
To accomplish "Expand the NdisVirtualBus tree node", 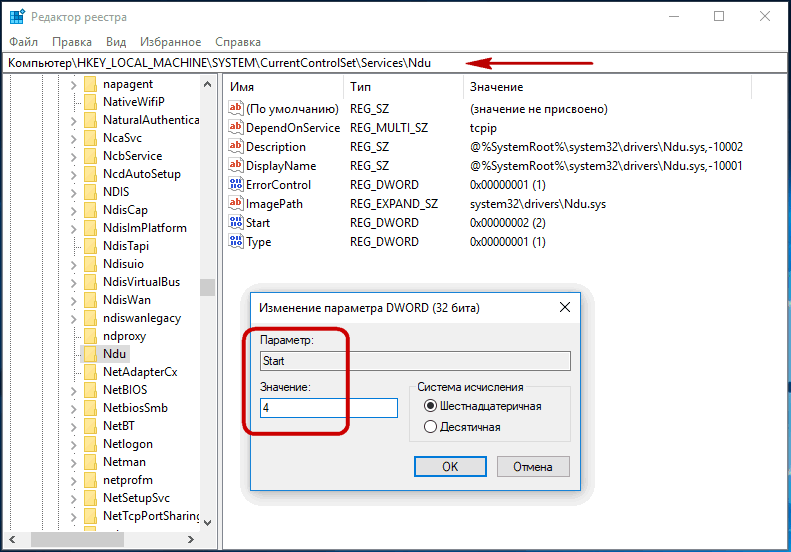I will (x=74, y=283).
